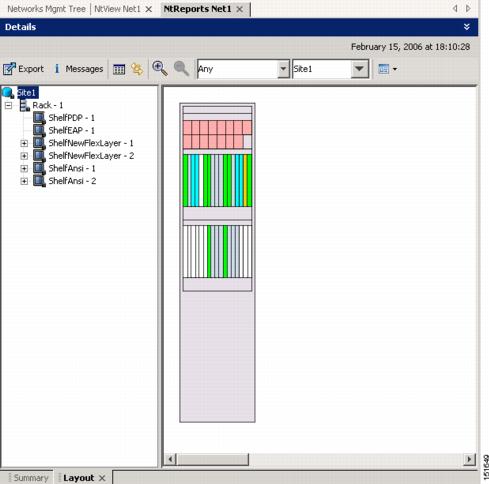Click the zoom out magnifier icon
489x484 pixels.
point(181,69)
